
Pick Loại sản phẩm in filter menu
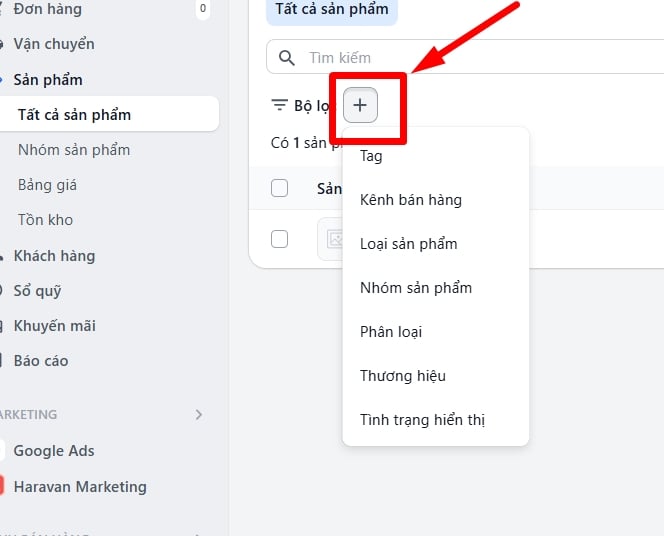pos(408,244)
